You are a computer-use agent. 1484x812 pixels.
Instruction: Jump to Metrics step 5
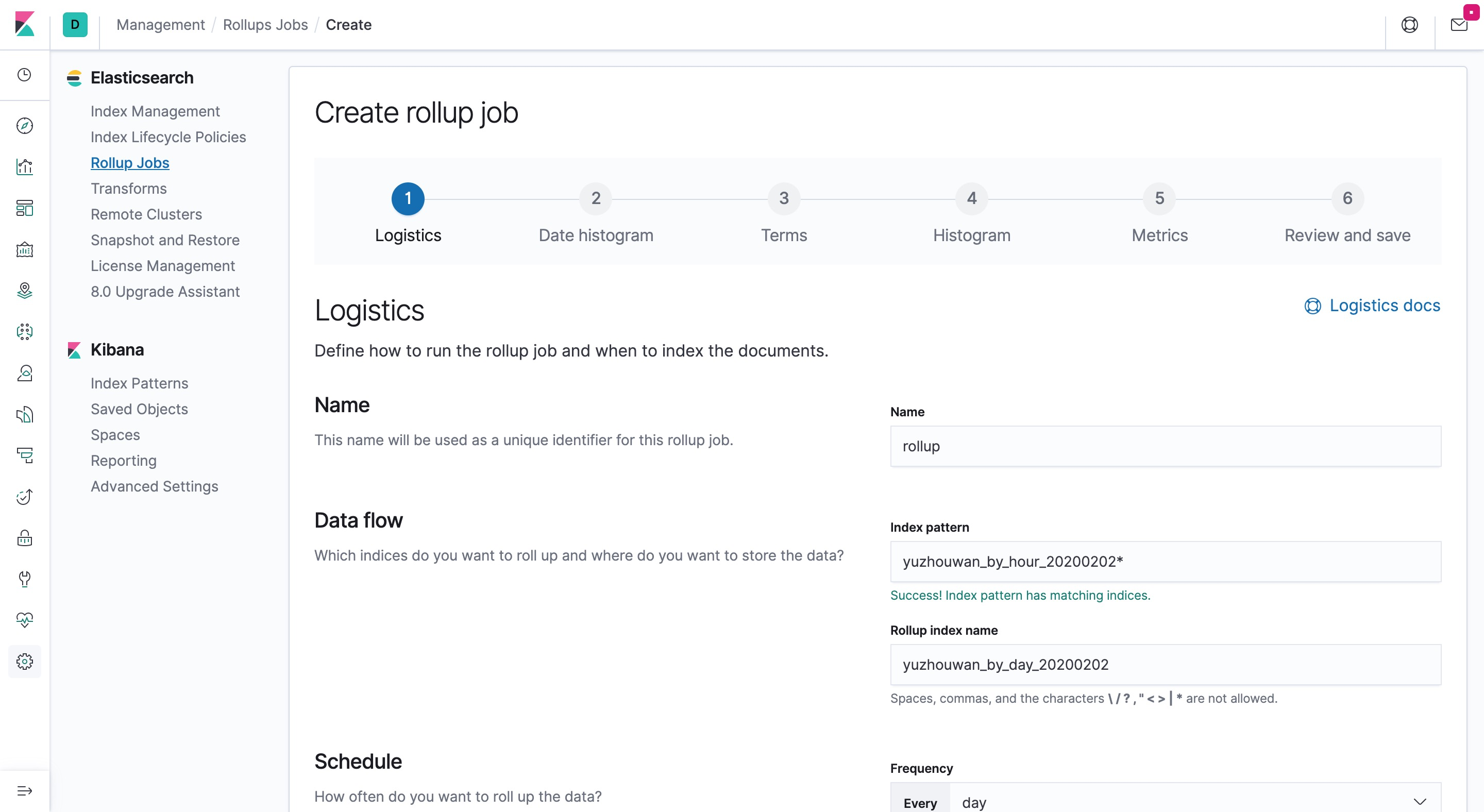click(x=1159, y=199)
